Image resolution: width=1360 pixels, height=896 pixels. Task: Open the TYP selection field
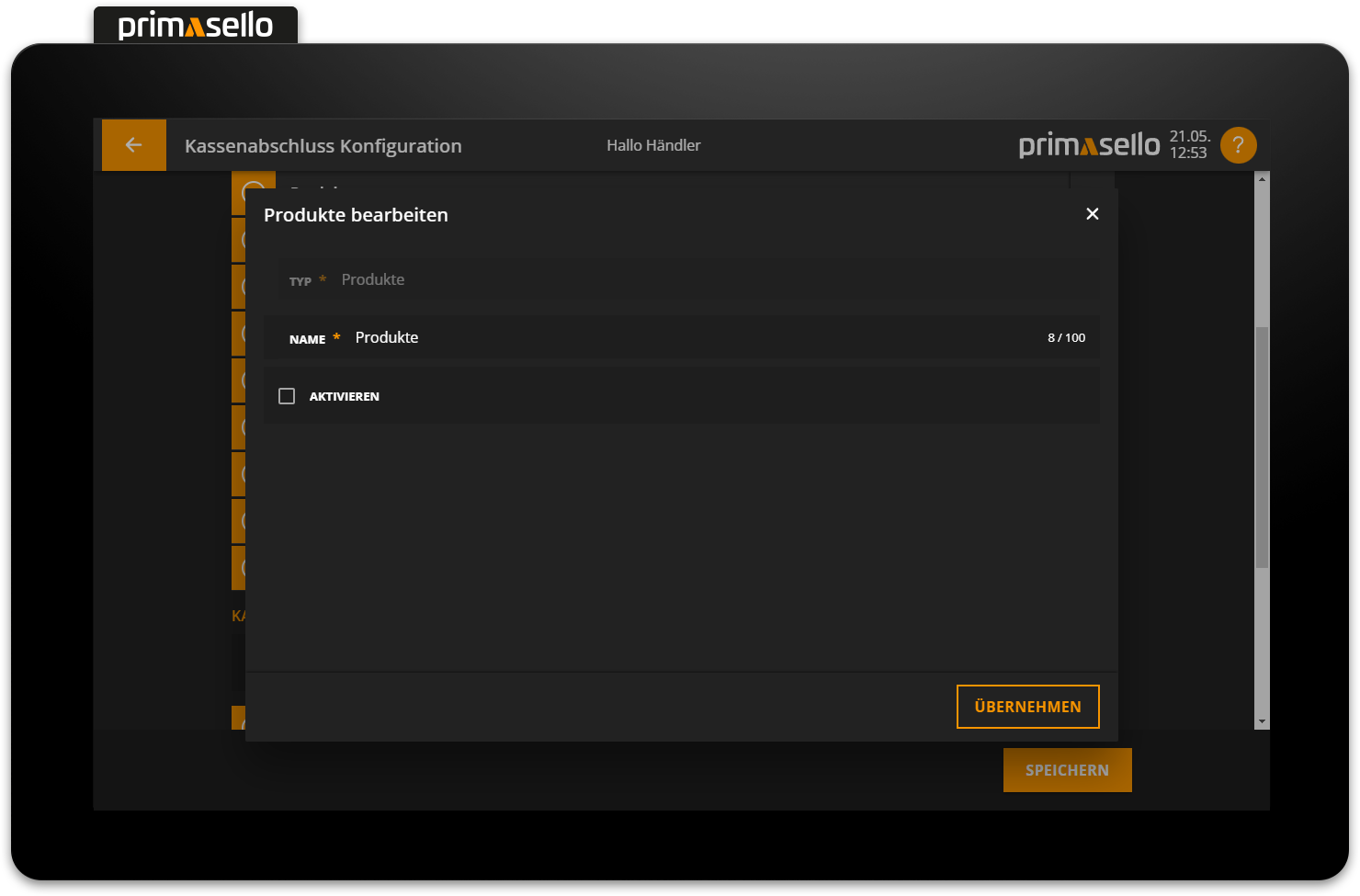(x=680, y=278)
